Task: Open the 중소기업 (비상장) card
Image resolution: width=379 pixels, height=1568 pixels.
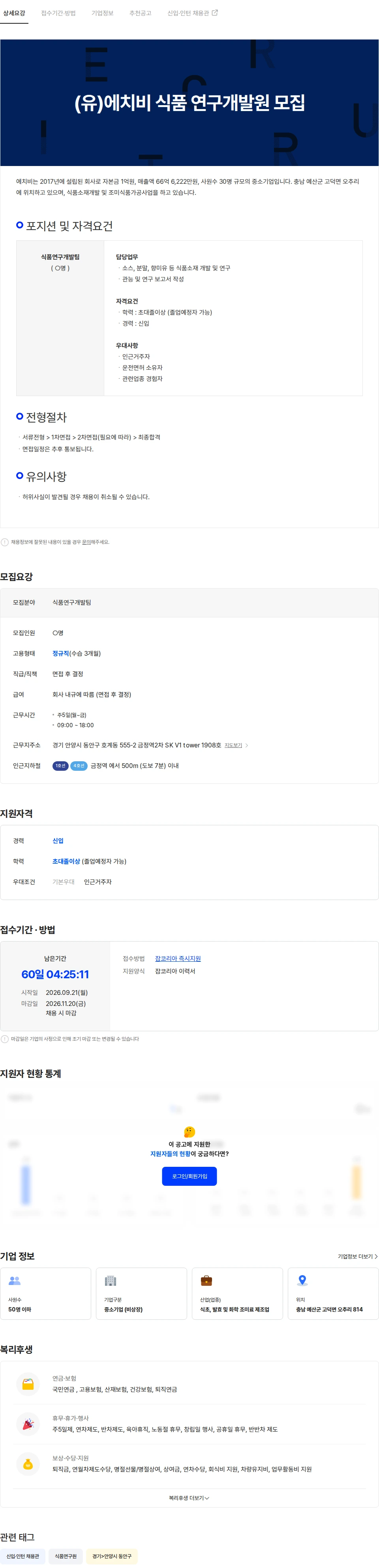Action: [x=141, y=1293]
